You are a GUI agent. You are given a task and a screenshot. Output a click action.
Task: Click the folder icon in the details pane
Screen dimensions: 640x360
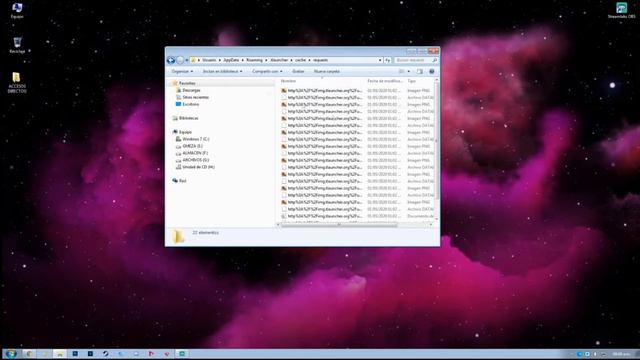[178, 236]
